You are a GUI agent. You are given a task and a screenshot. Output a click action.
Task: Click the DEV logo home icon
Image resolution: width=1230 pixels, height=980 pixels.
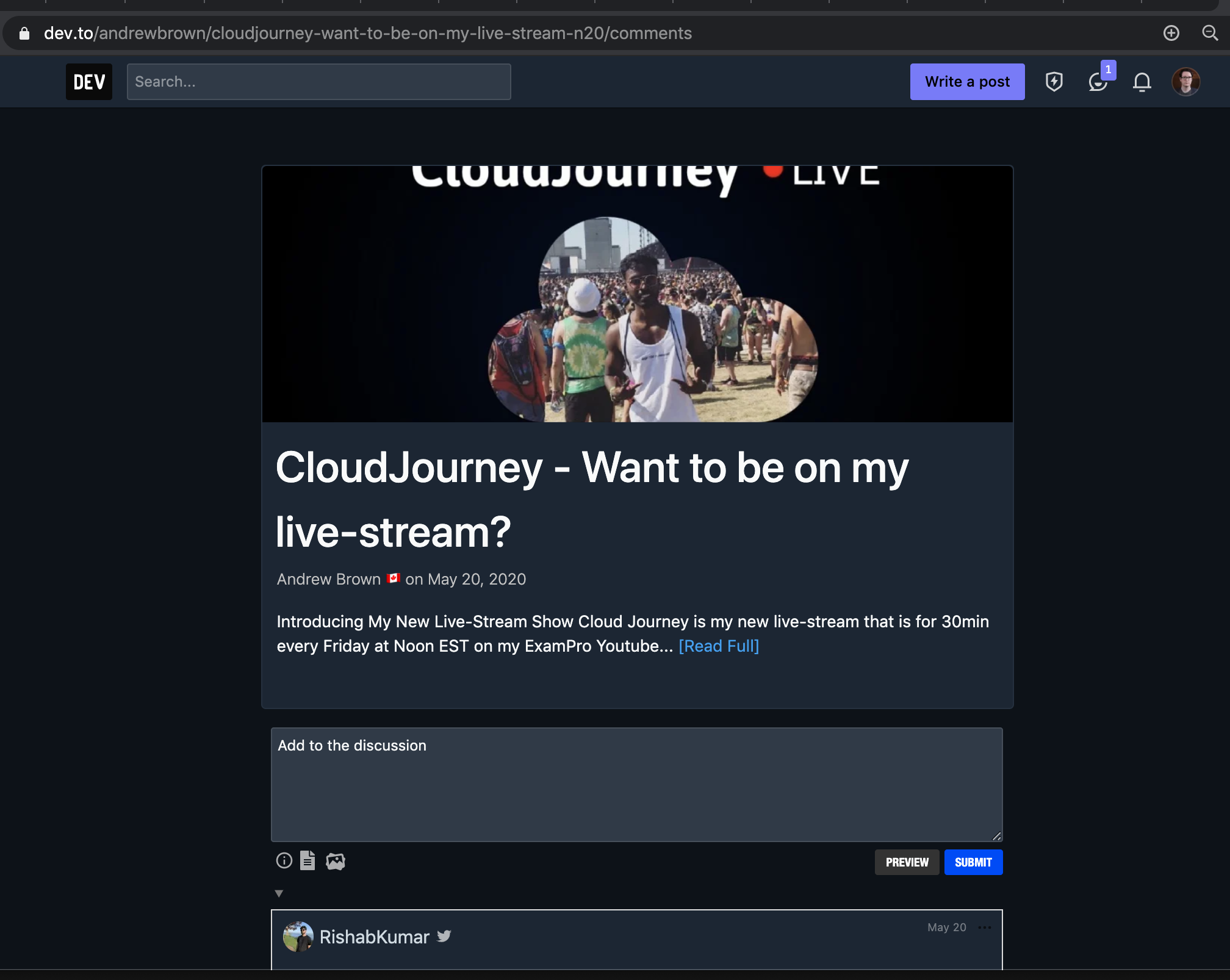pos(88,82)
